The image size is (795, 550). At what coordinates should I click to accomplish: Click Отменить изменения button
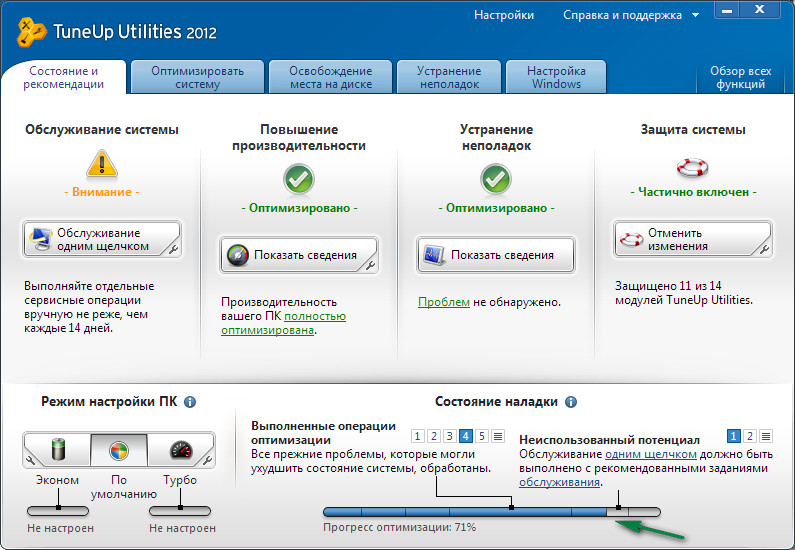tap(693, 239)
